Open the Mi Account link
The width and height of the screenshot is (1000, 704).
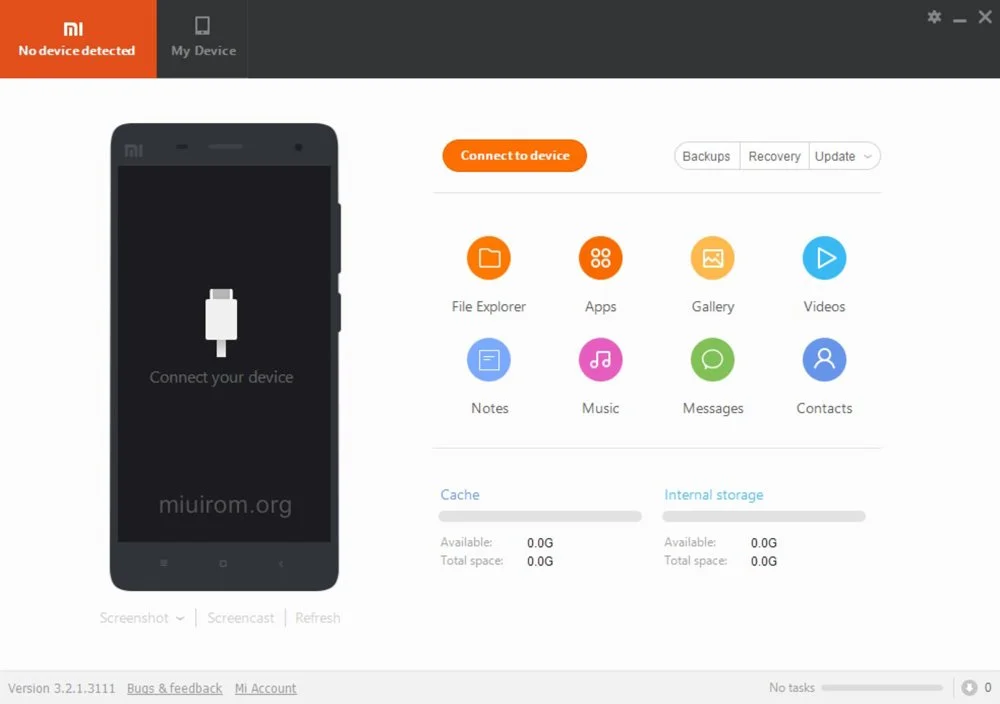pos(265,688)
